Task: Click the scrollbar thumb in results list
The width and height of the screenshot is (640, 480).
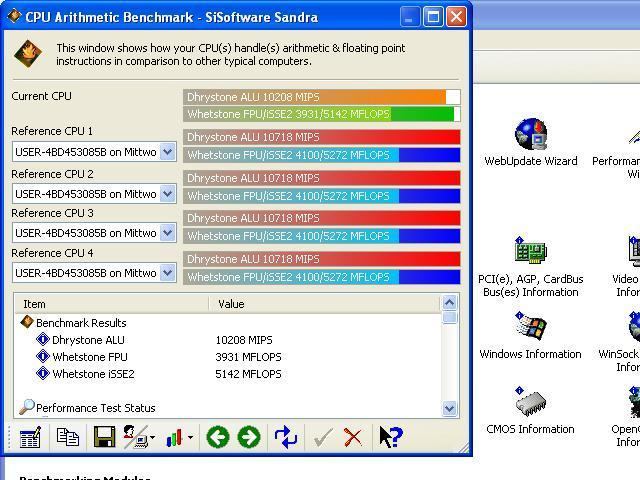Action: (x=449, y=318)
